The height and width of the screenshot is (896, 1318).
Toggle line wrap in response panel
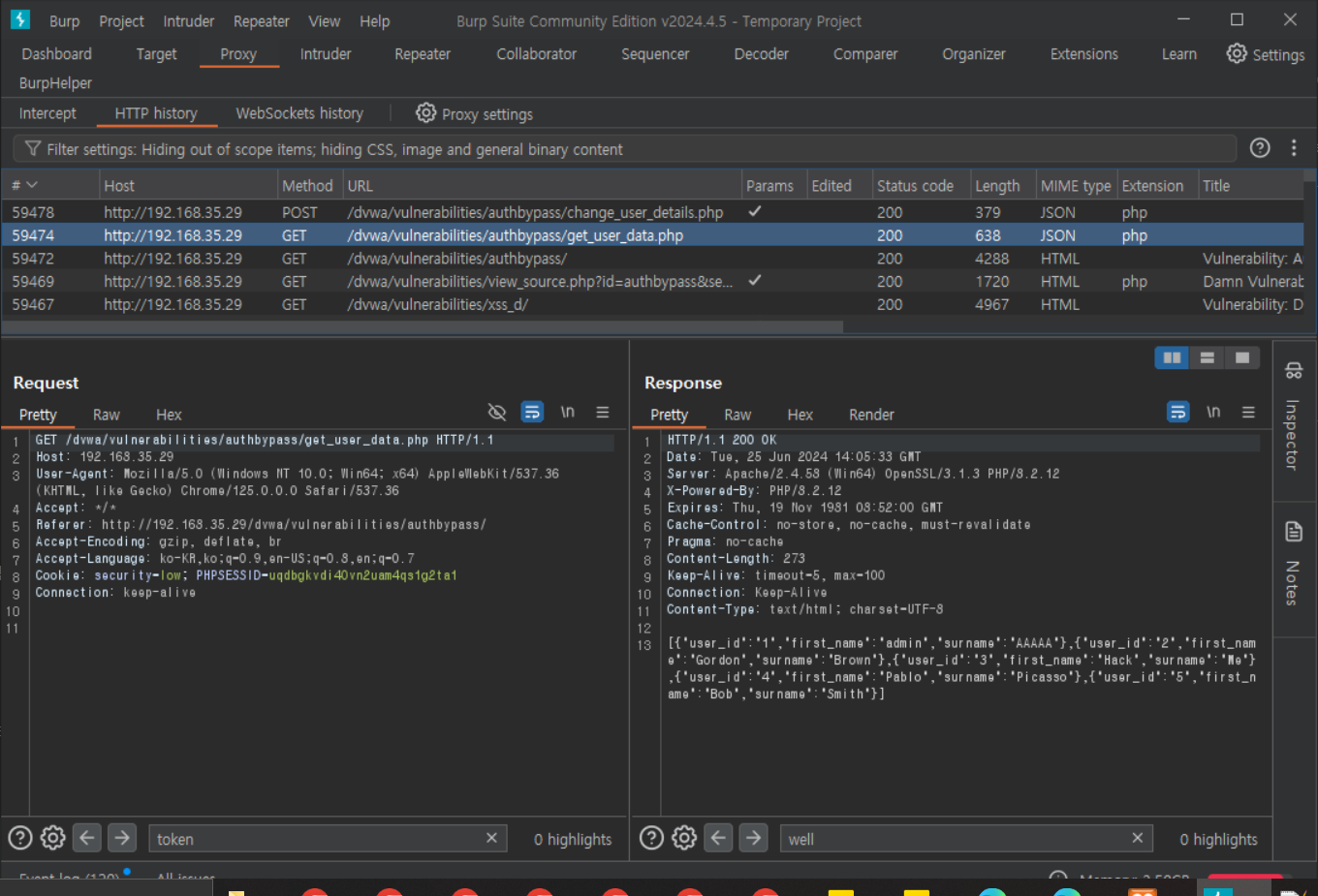tap(1177, 413)
